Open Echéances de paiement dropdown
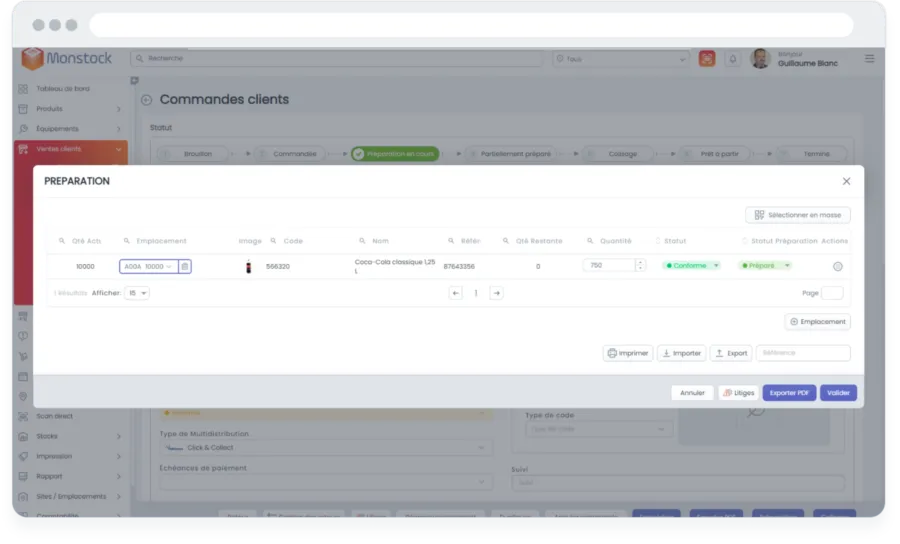 [325, 483]
